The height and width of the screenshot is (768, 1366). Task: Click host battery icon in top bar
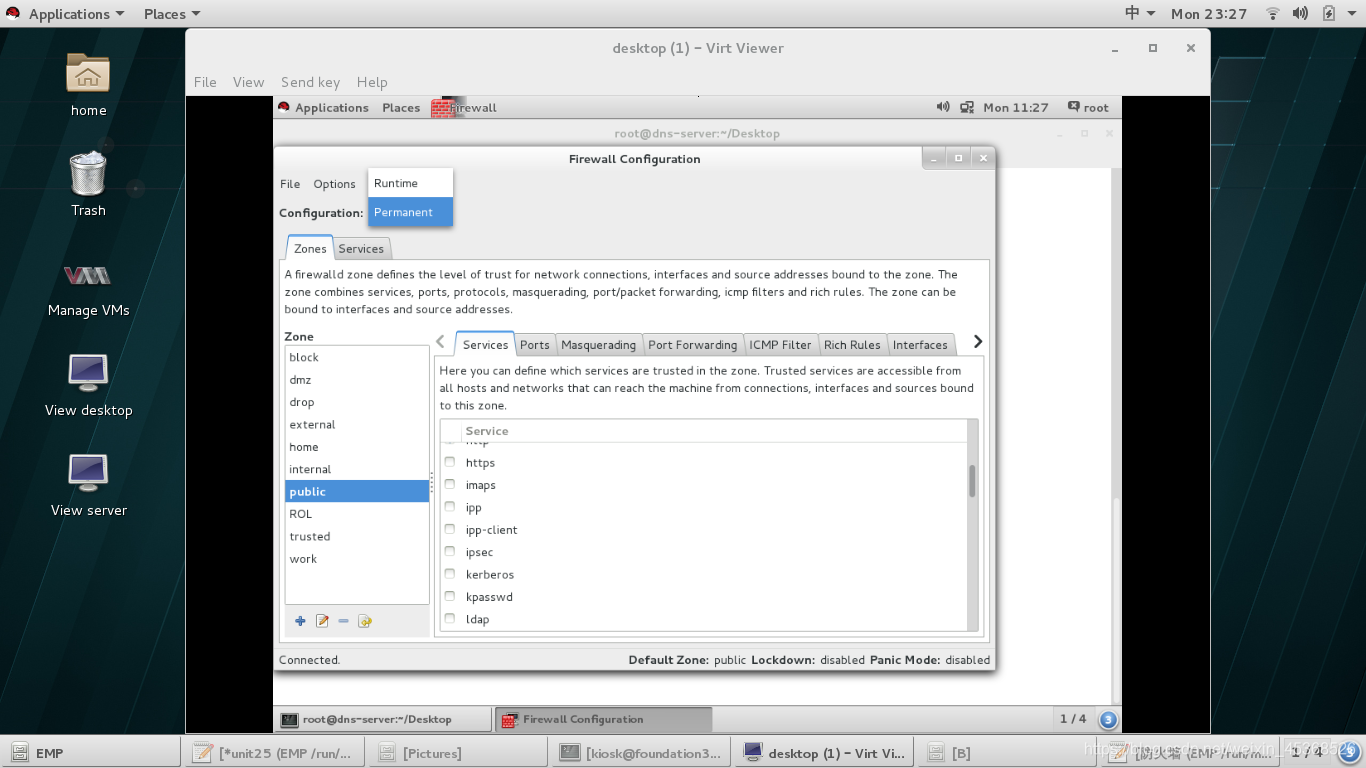pos(1329,14)
